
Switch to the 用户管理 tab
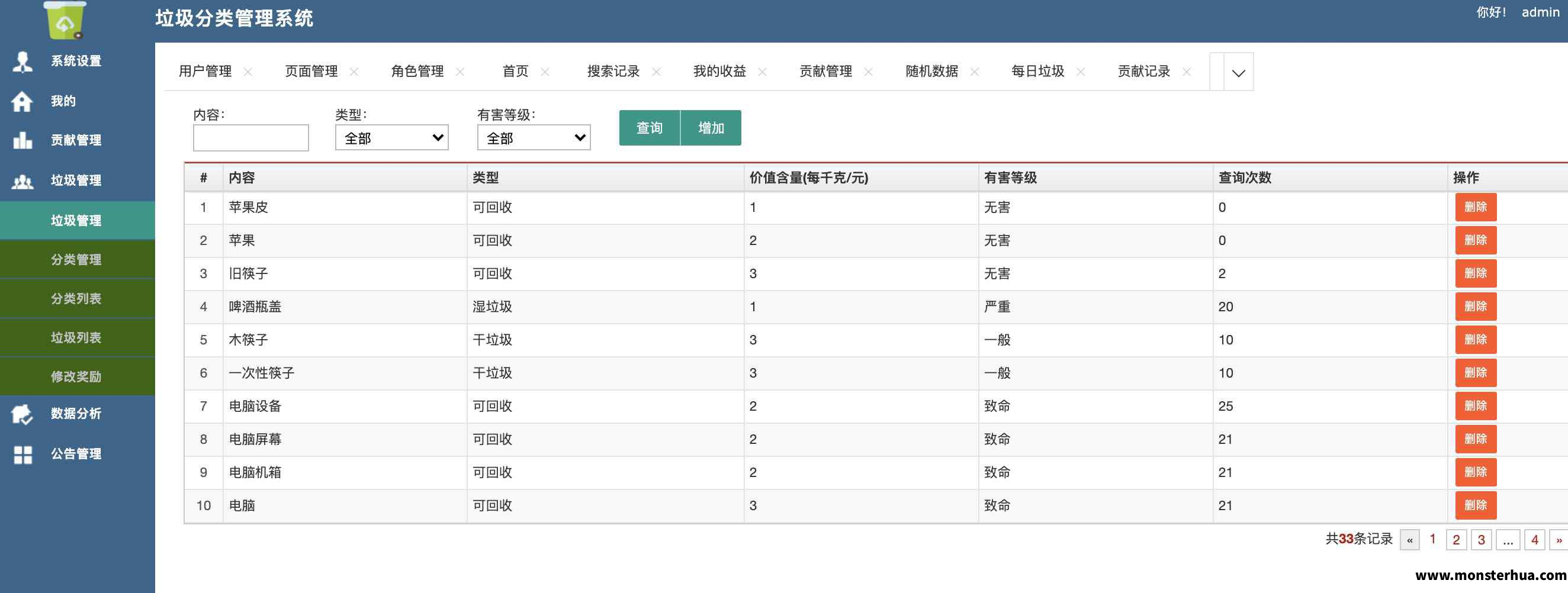coord(205,72)
